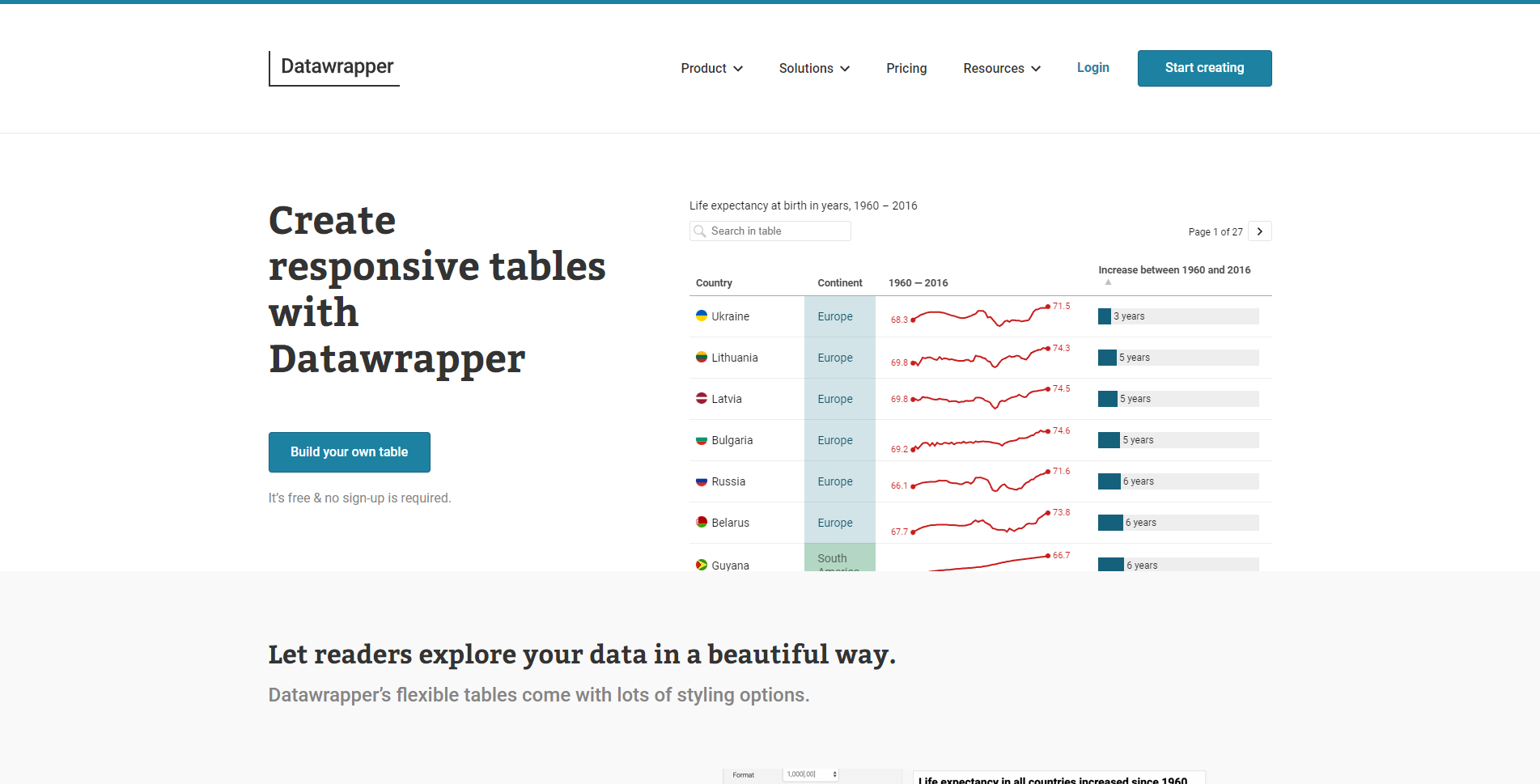This screenshot has height=784, width=1540.
Task: Click the Belarus flag icon
Action: pos(702,523)
